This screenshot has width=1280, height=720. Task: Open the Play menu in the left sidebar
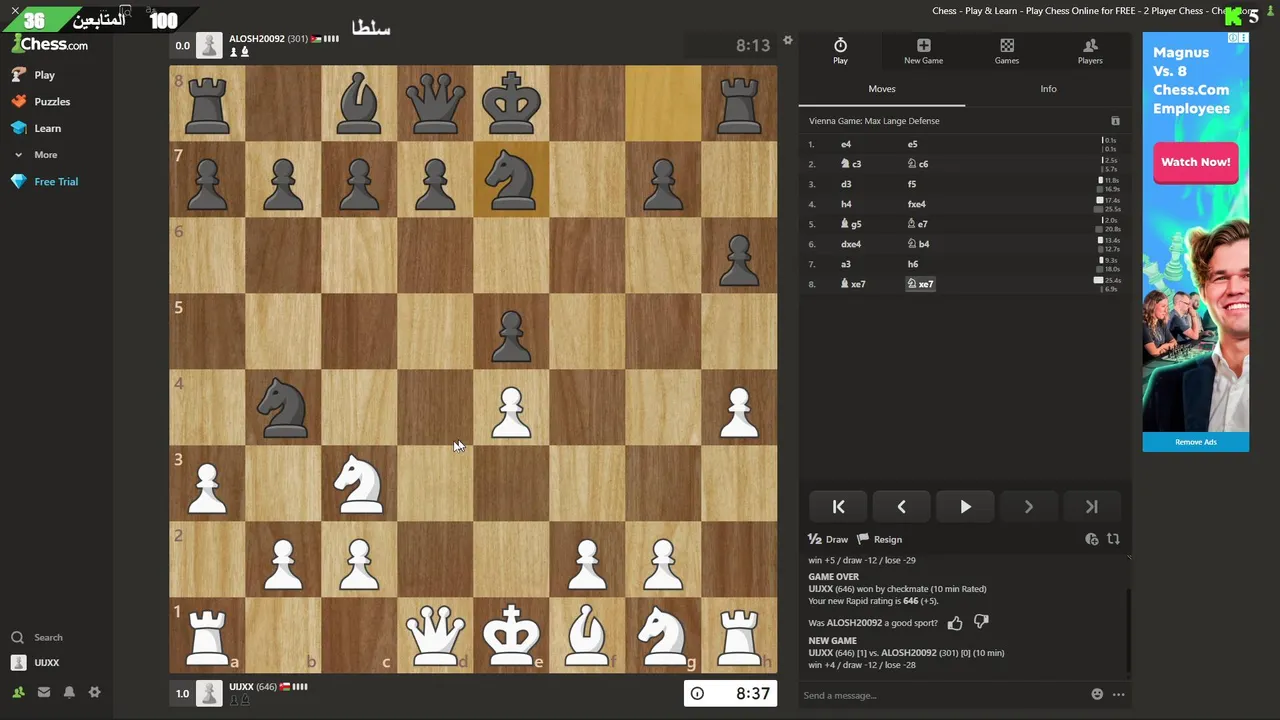[x=33, y=75]
